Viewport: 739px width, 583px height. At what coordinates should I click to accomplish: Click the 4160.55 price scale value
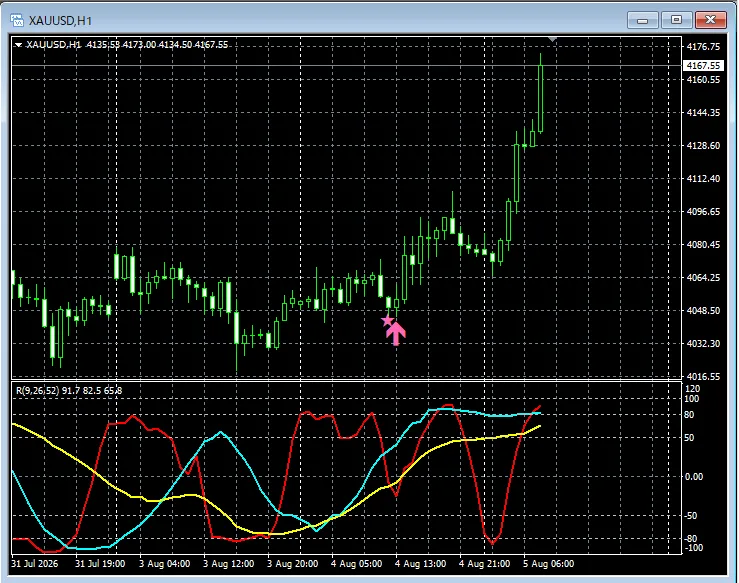tap(703, 79)
